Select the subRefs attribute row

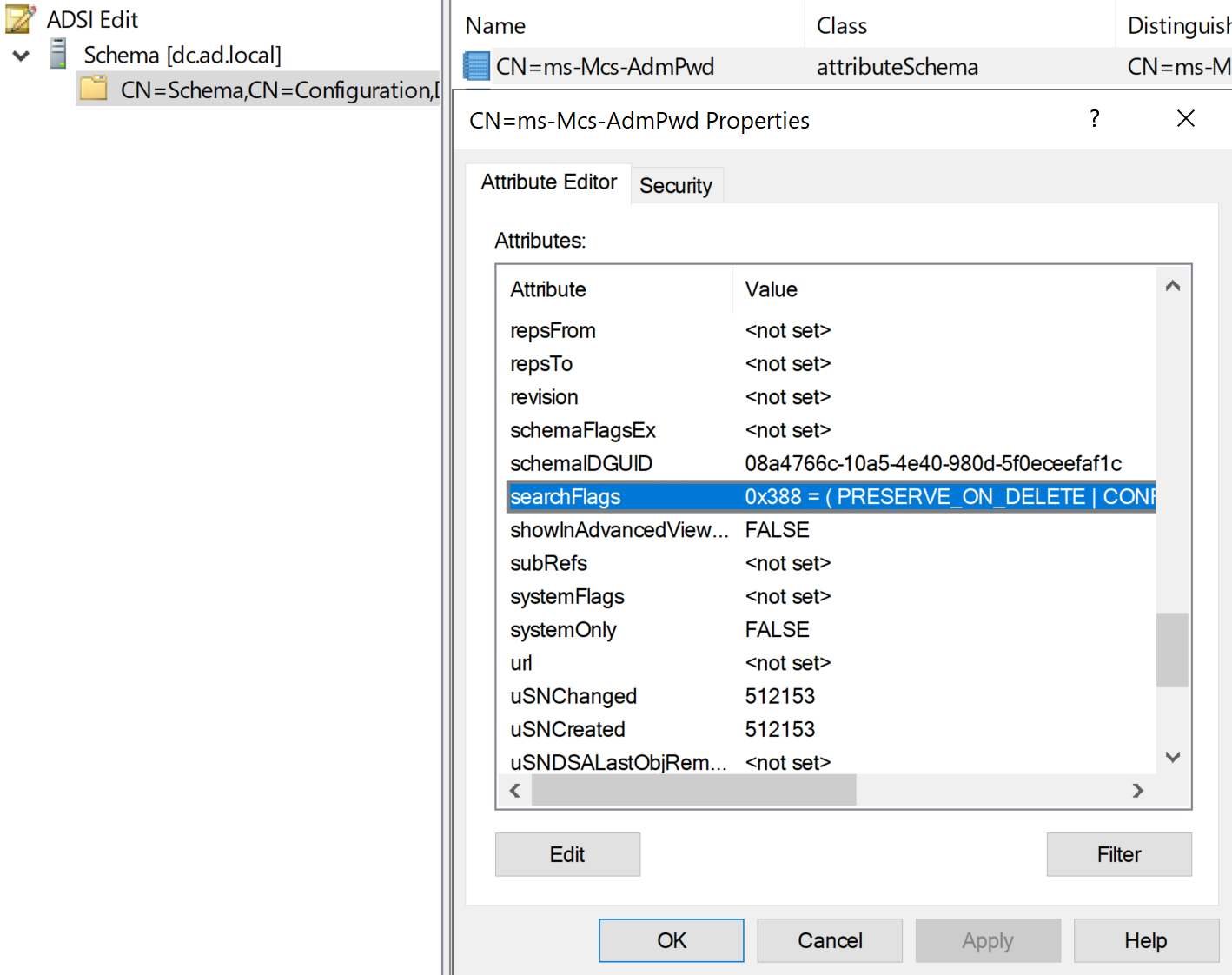[831, 563]
